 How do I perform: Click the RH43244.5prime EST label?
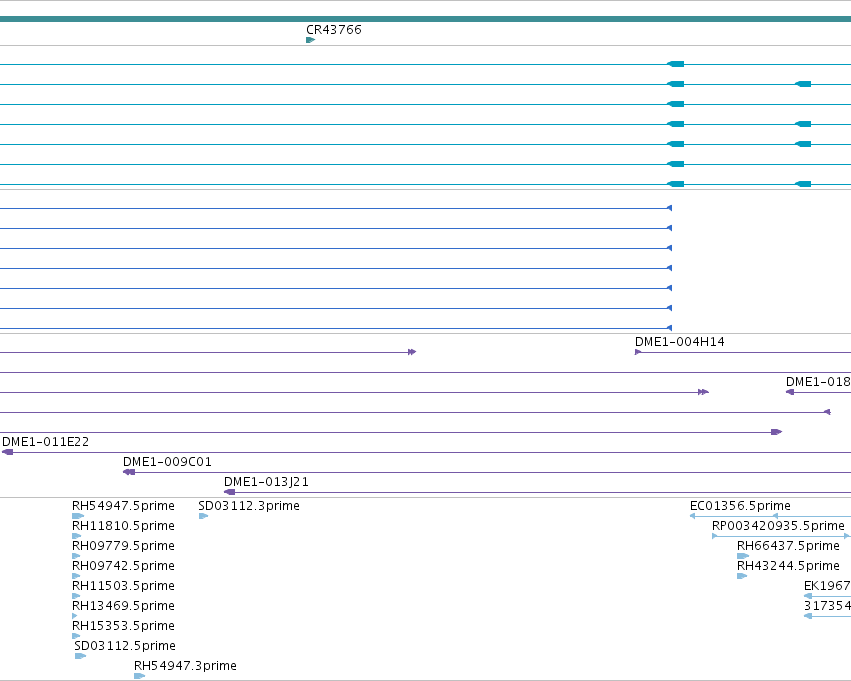[x=788, y=566]
